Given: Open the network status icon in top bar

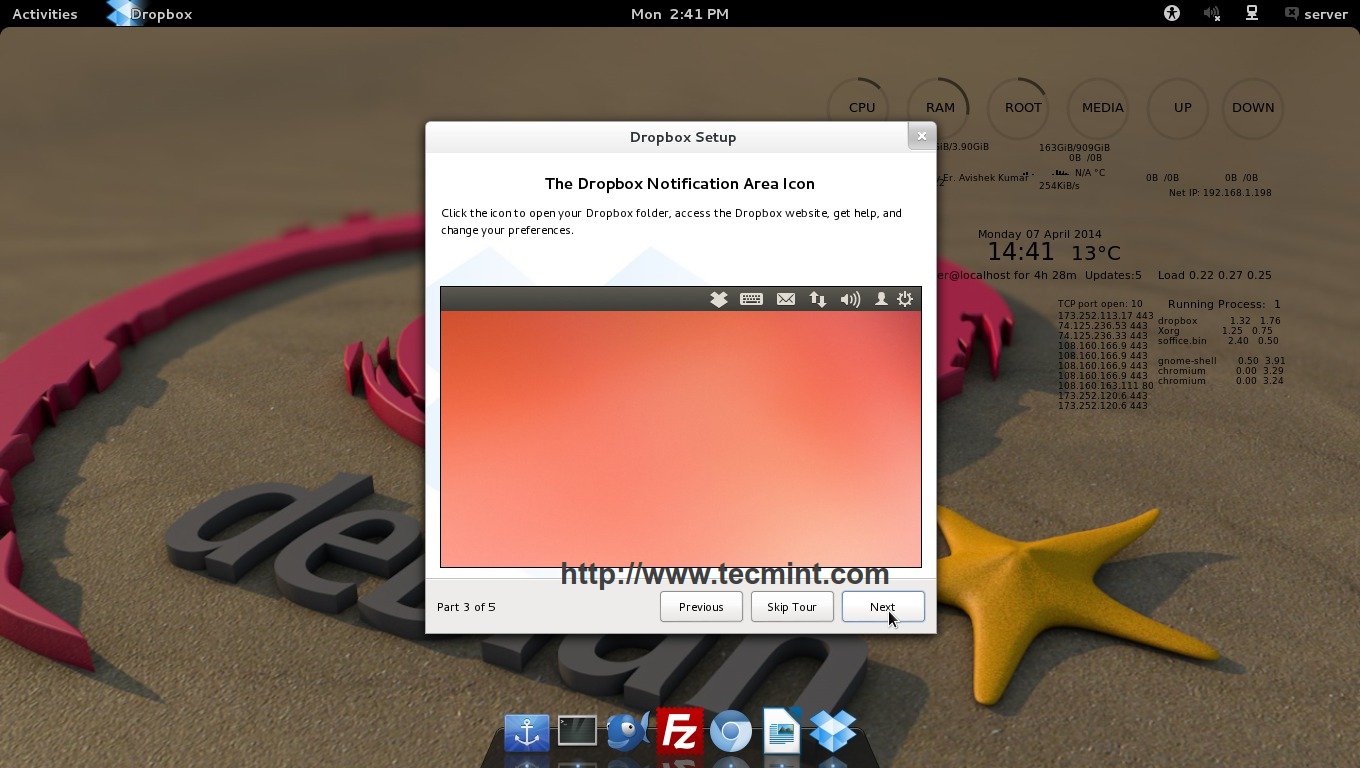Looking at the screenshot, I should pyautogui.click(x=1251, y=14).
